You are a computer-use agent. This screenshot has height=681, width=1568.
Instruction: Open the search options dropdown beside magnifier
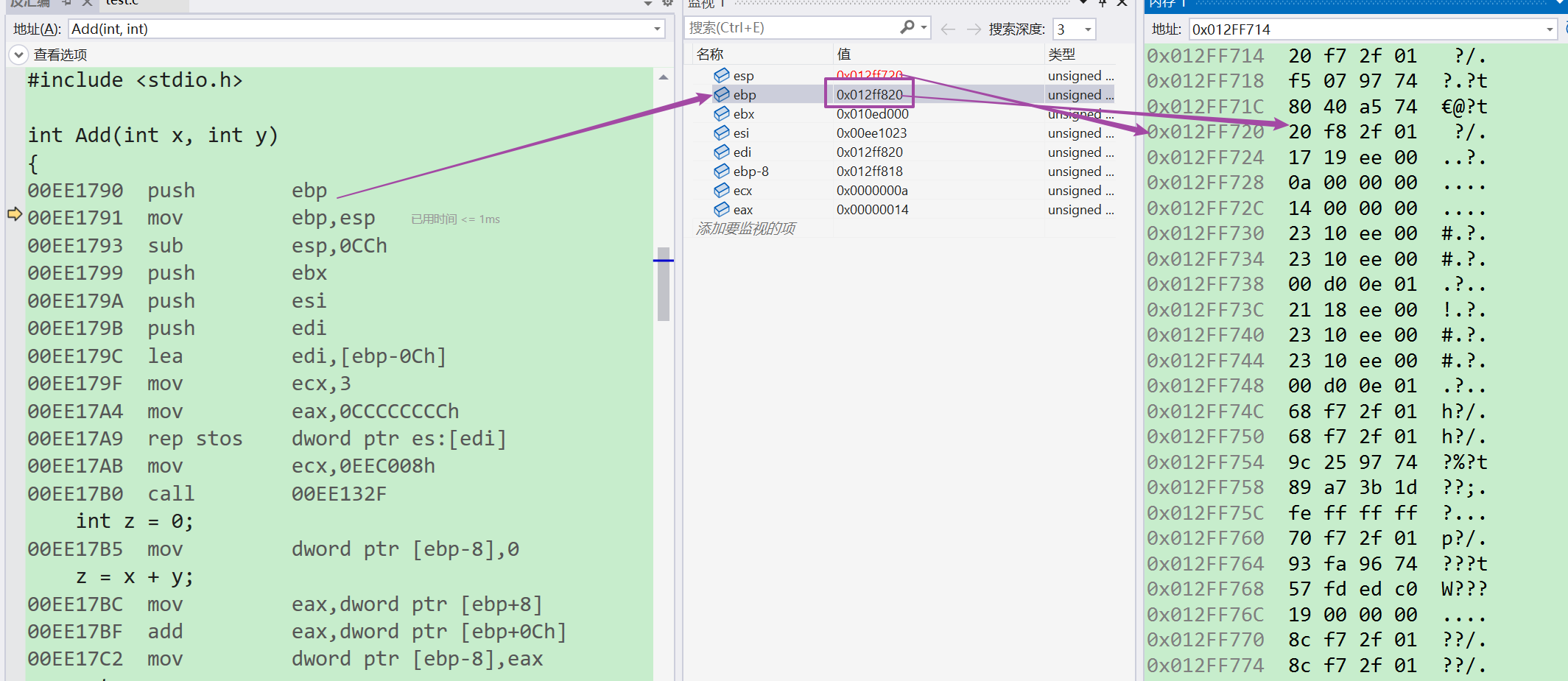(924, 27)
